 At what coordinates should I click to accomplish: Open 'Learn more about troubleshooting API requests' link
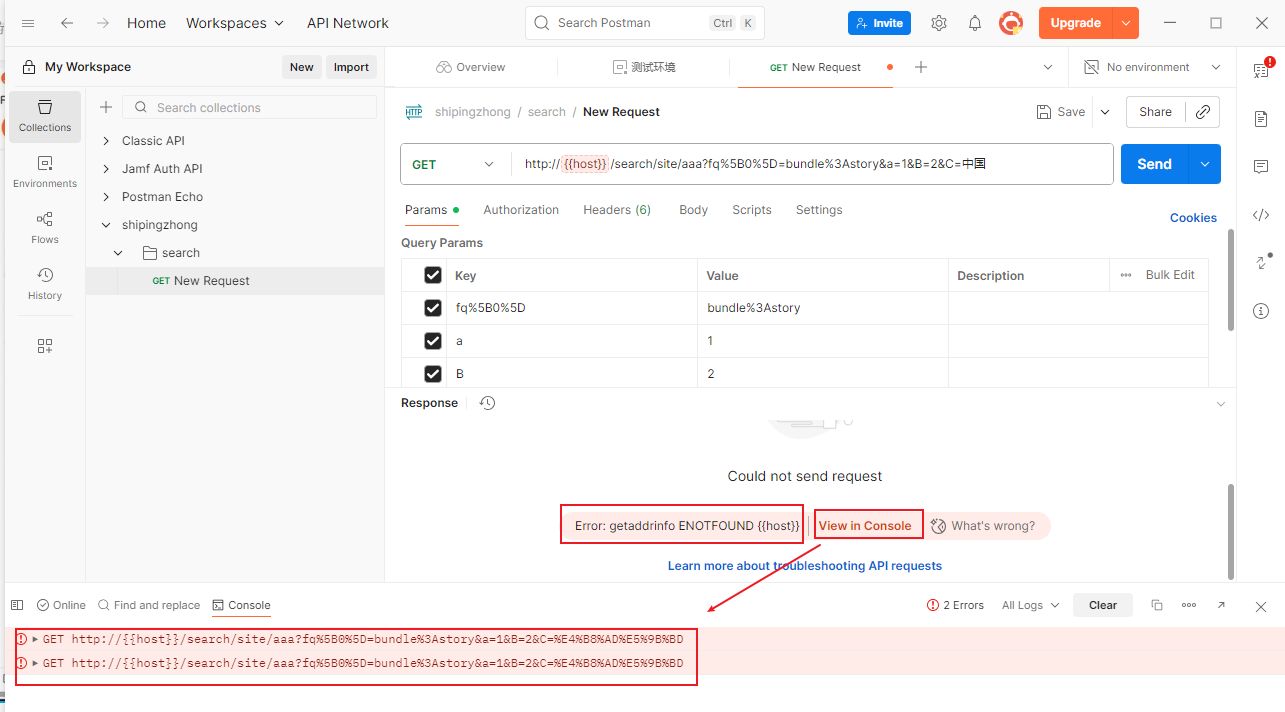click(x=804, y=566)
